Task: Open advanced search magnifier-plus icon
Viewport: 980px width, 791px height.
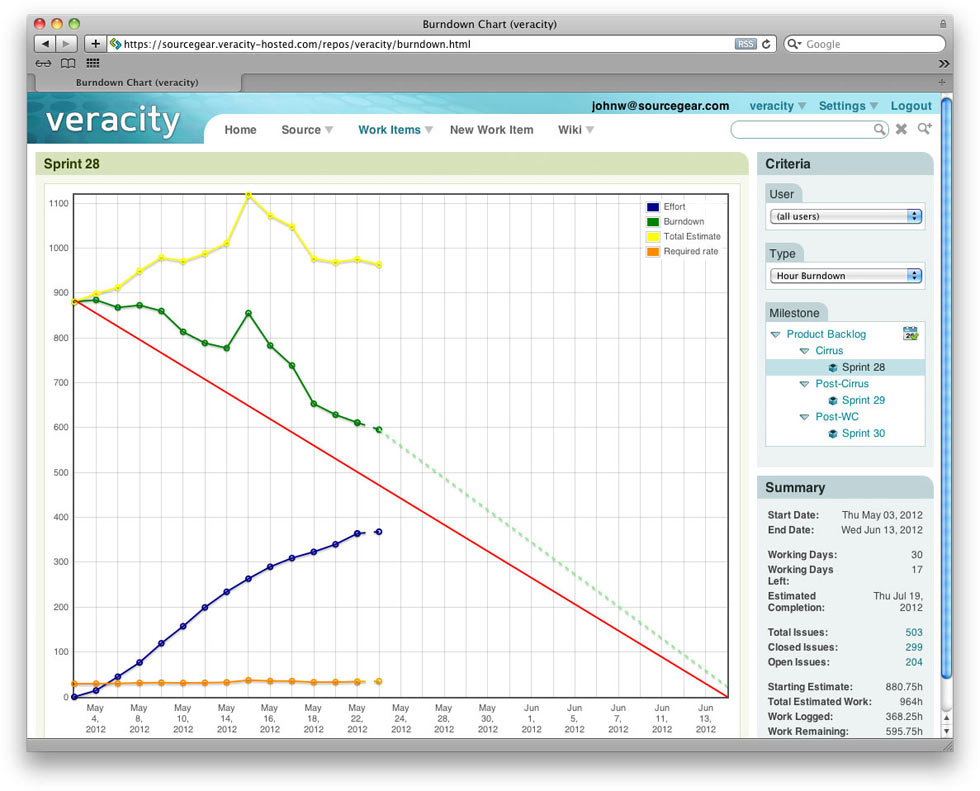Action: 924,129
